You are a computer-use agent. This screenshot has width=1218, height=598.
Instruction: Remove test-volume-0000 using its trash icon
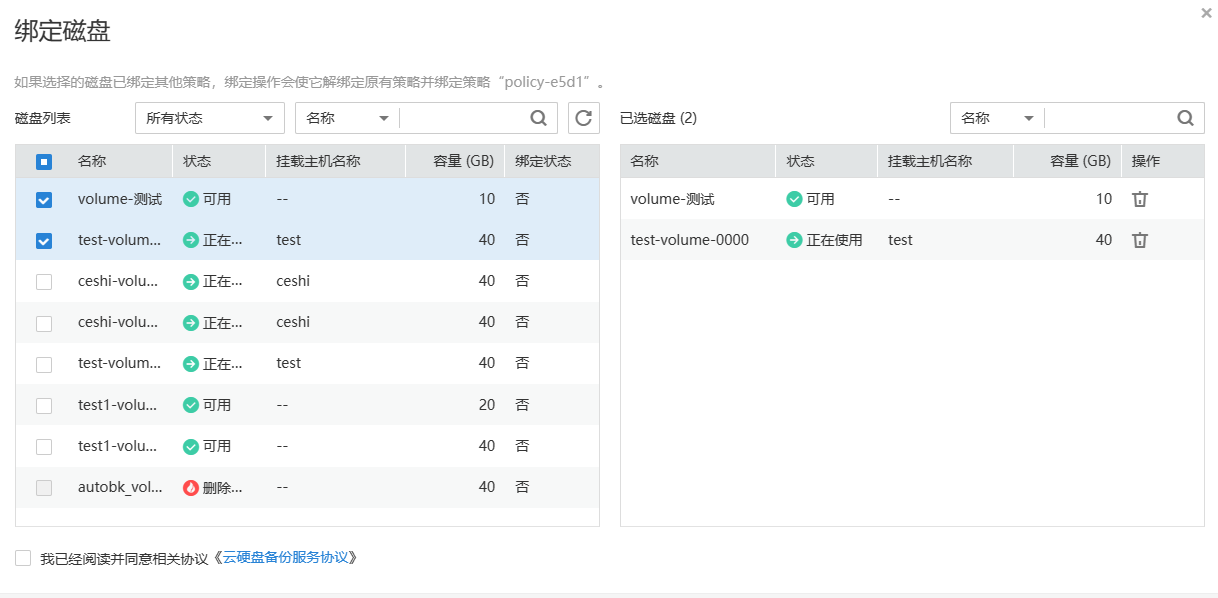tap(1139, 240)
